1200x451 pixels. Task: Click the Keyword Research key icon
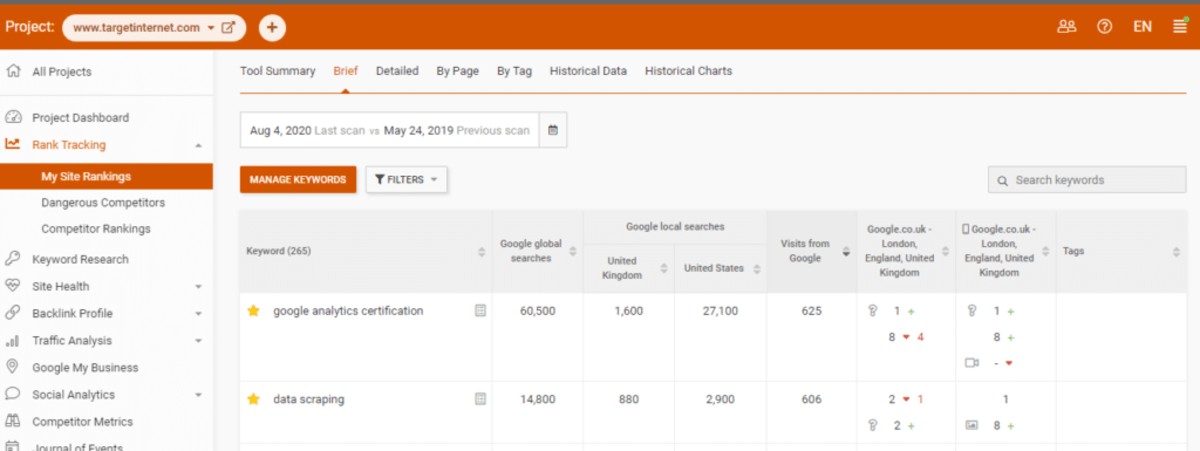coord(12,258)
